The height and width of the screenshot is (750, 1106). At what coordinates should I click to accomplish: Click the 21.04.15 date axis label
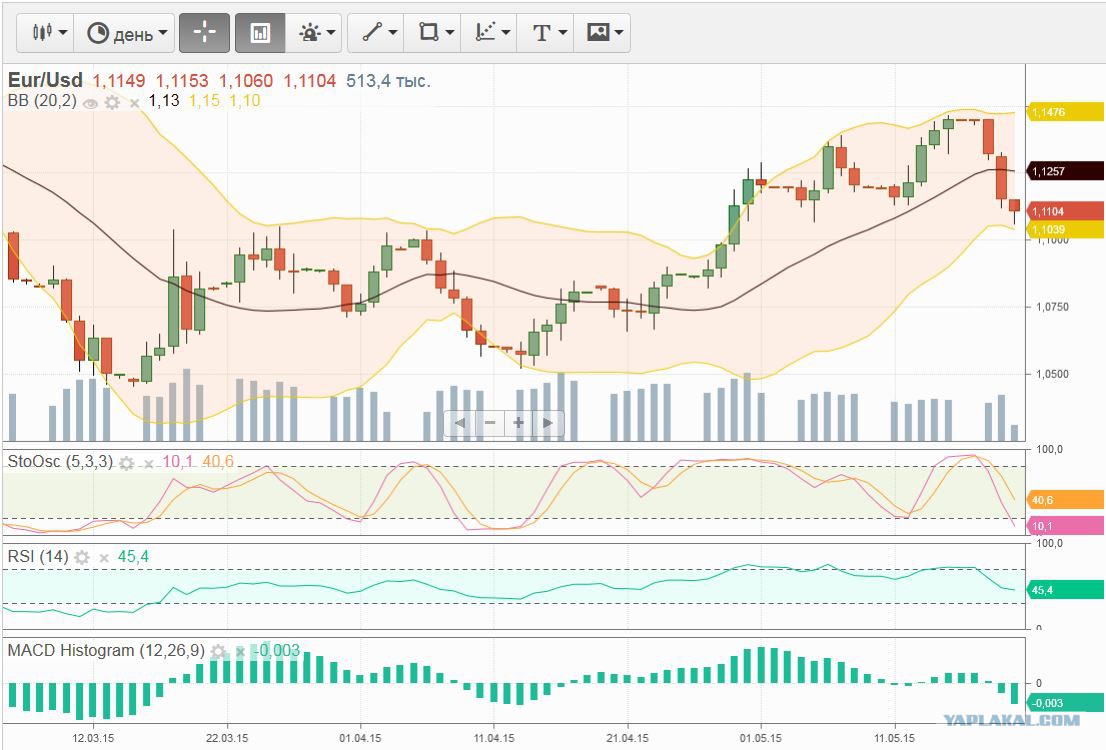(x=628, y=738)
